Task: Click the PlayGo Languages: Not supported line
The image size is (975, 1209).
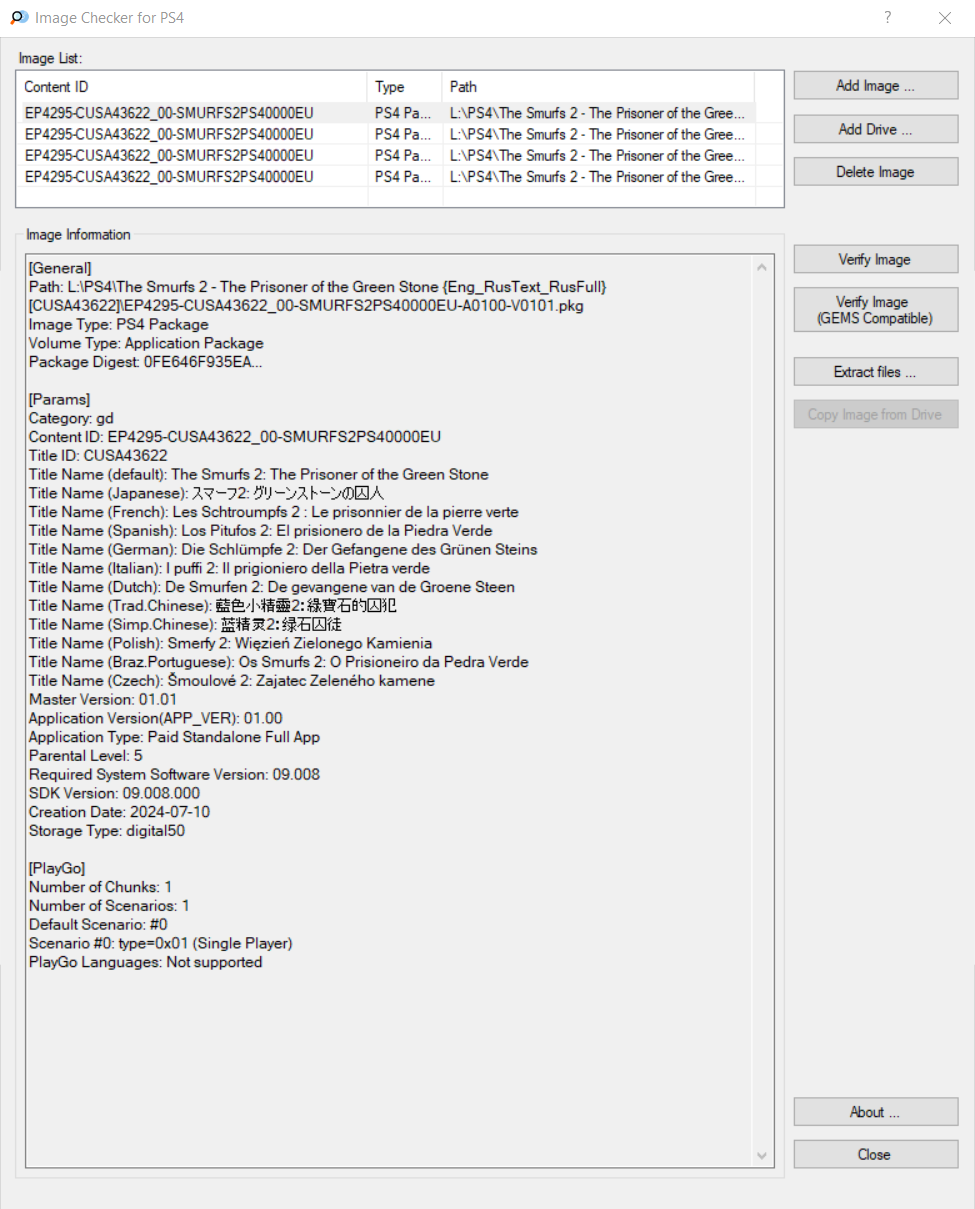Action: [x=145, y=962]
